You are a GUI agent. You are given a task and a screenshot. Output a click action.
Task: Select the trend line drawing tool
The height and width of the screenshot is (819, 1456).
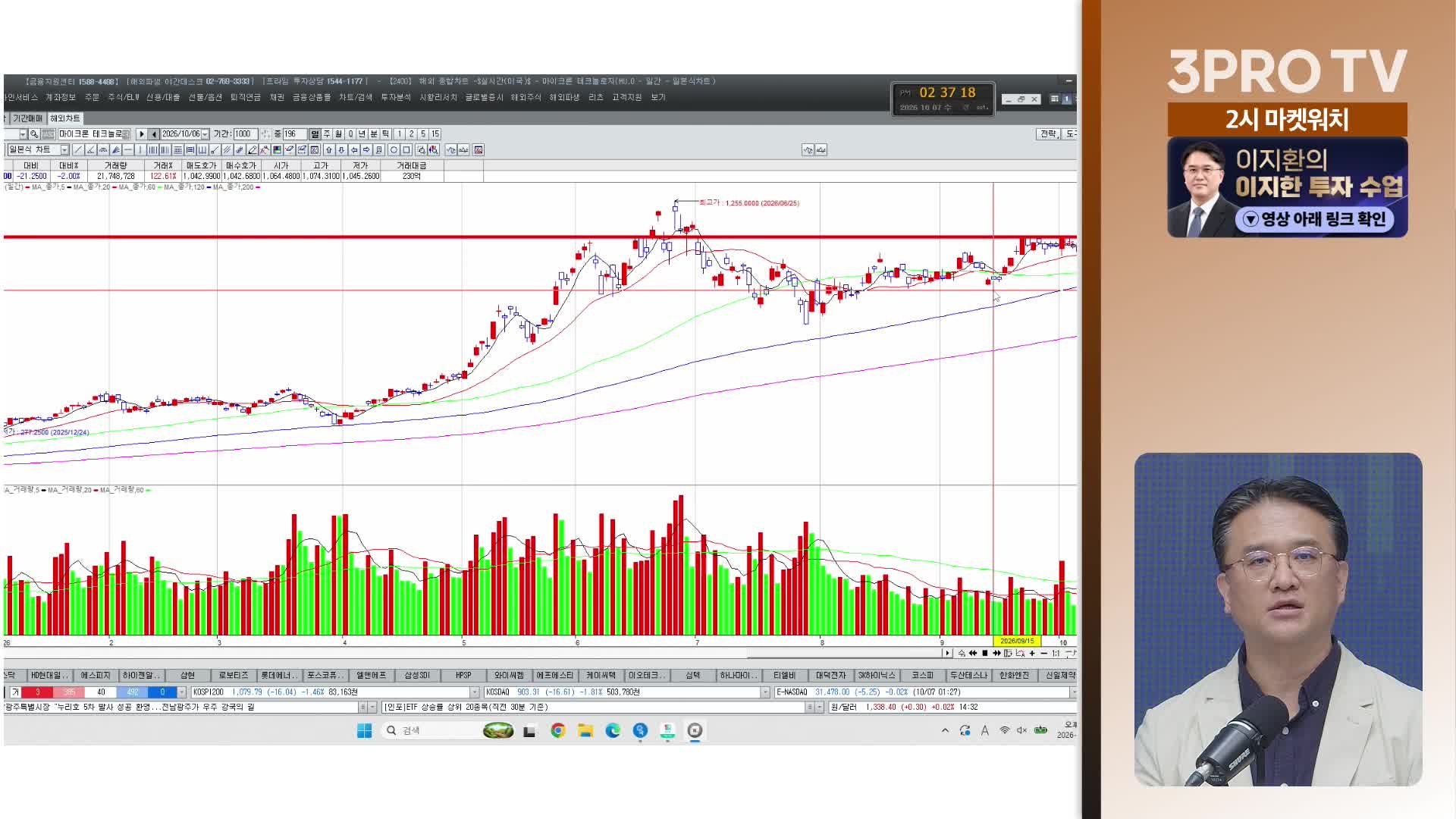78,150
